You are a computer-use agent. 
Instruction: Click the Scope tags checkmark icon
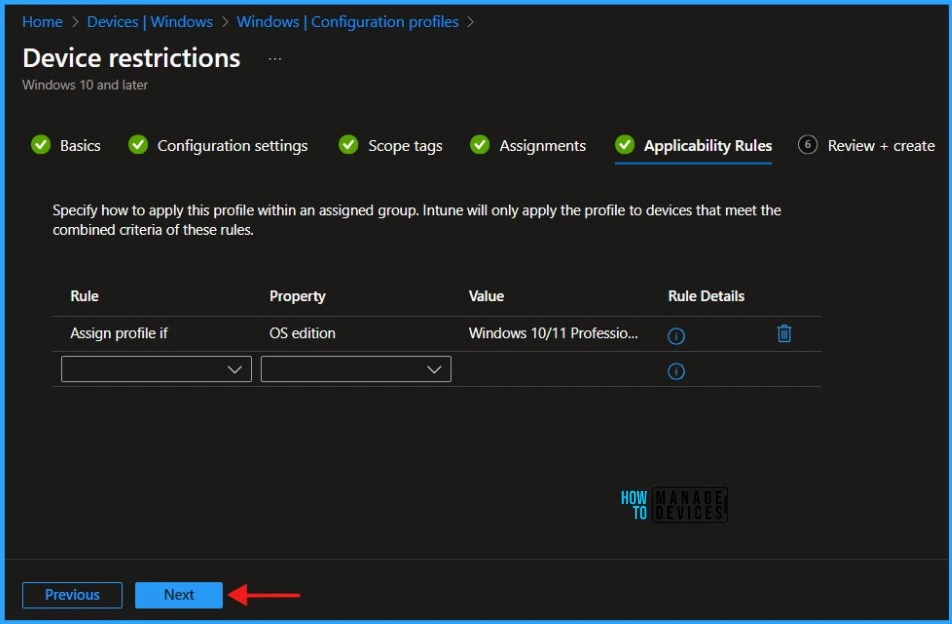tap(348, 144)
